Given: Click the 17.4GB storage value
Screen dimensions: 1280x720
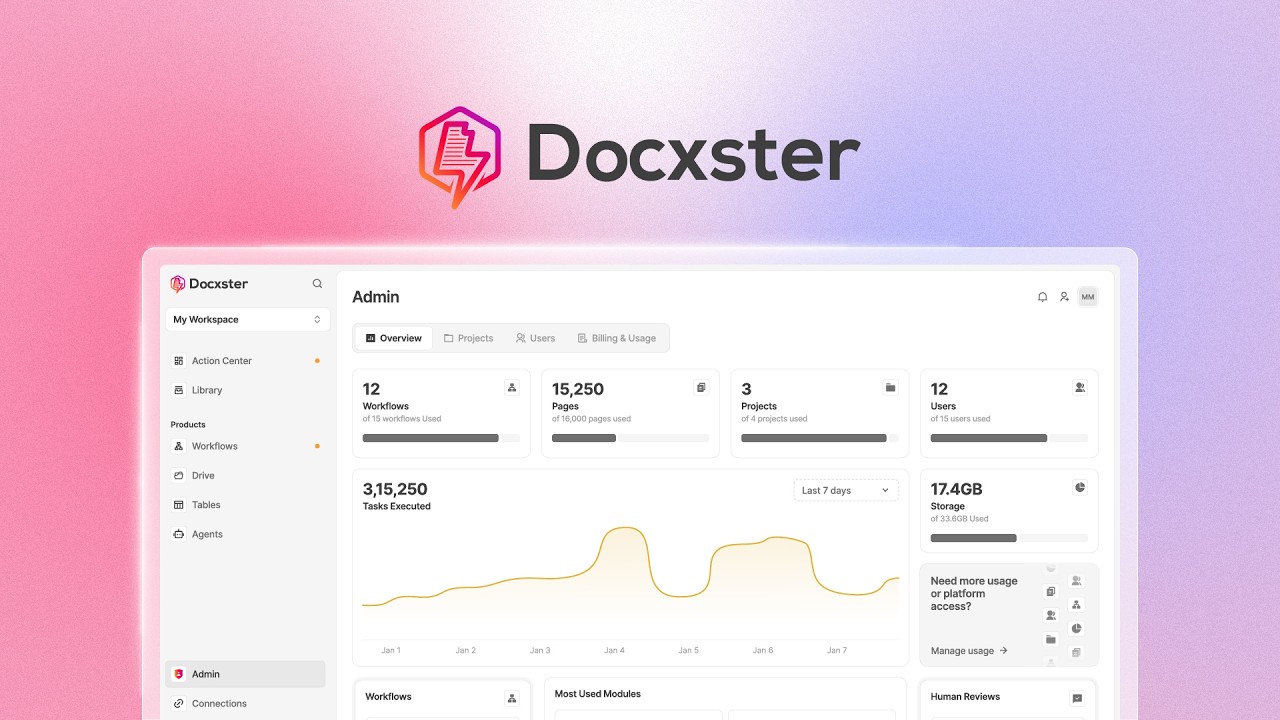Looking at the screenshot, I should click(x=957, y=489).
